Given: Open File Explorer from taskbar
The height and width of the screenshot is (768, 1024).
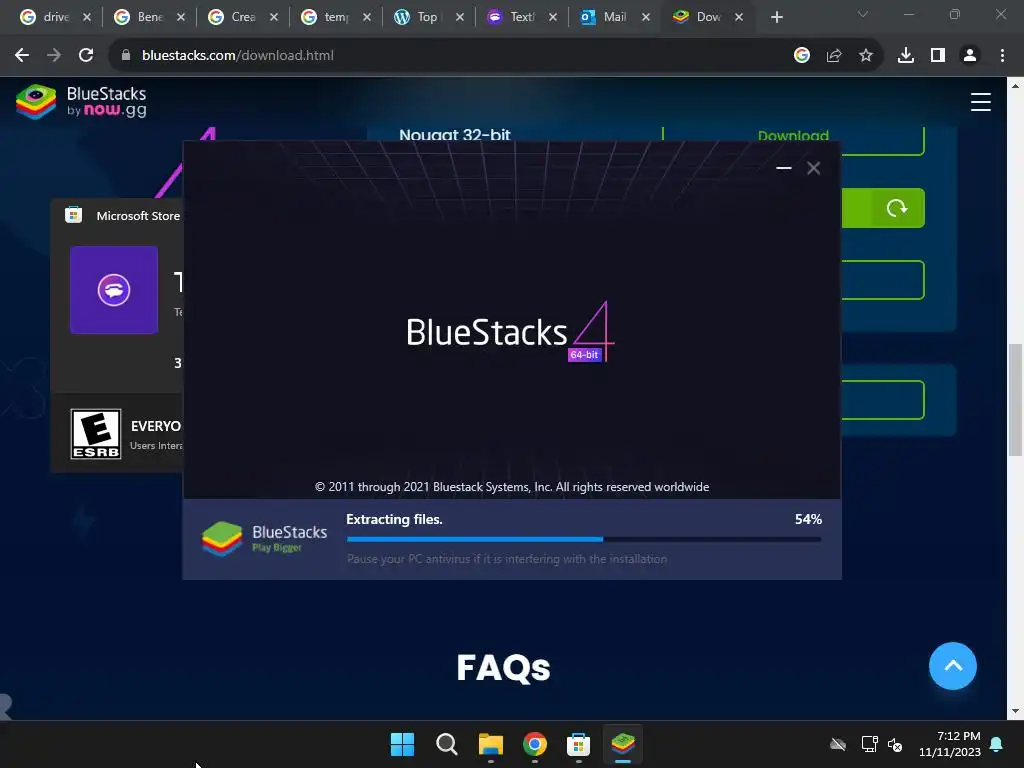Looking at the screenshot, I should pyautogui.click(x=490, y=744).
